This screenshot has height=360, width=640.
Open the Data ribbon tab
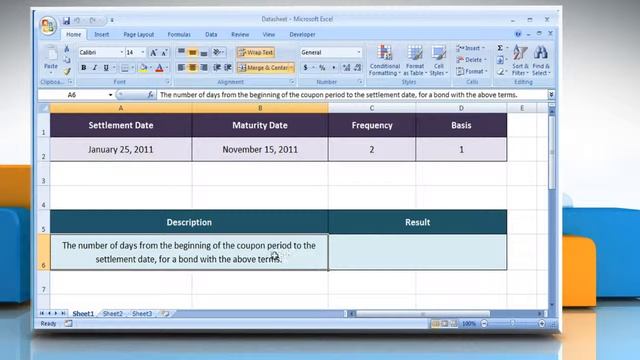coord(211,35)
